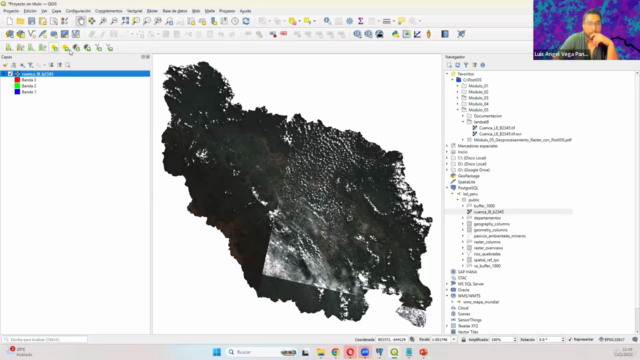Open Chrome from the taskbar
This screenshot has width=640, height=360.
[x=336, y=352]
